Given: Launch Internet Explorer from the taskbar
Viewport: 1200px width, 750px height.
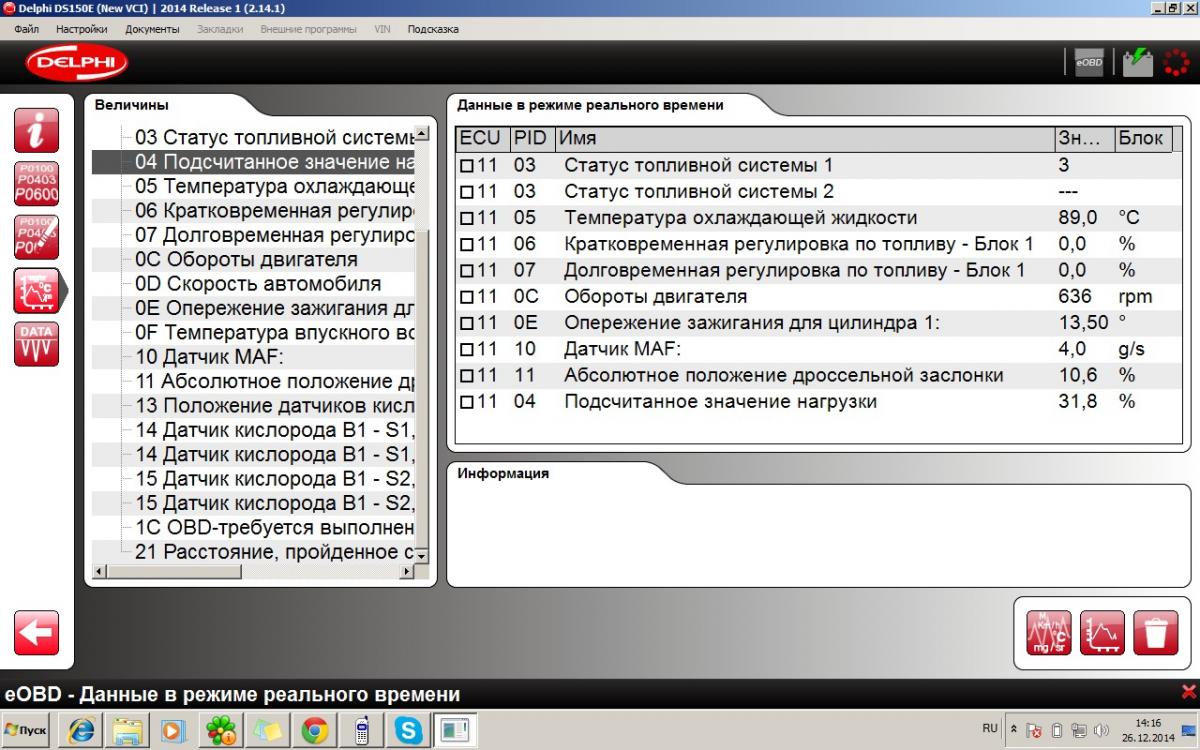Looking at the screenshot, I should coord(81,731).
